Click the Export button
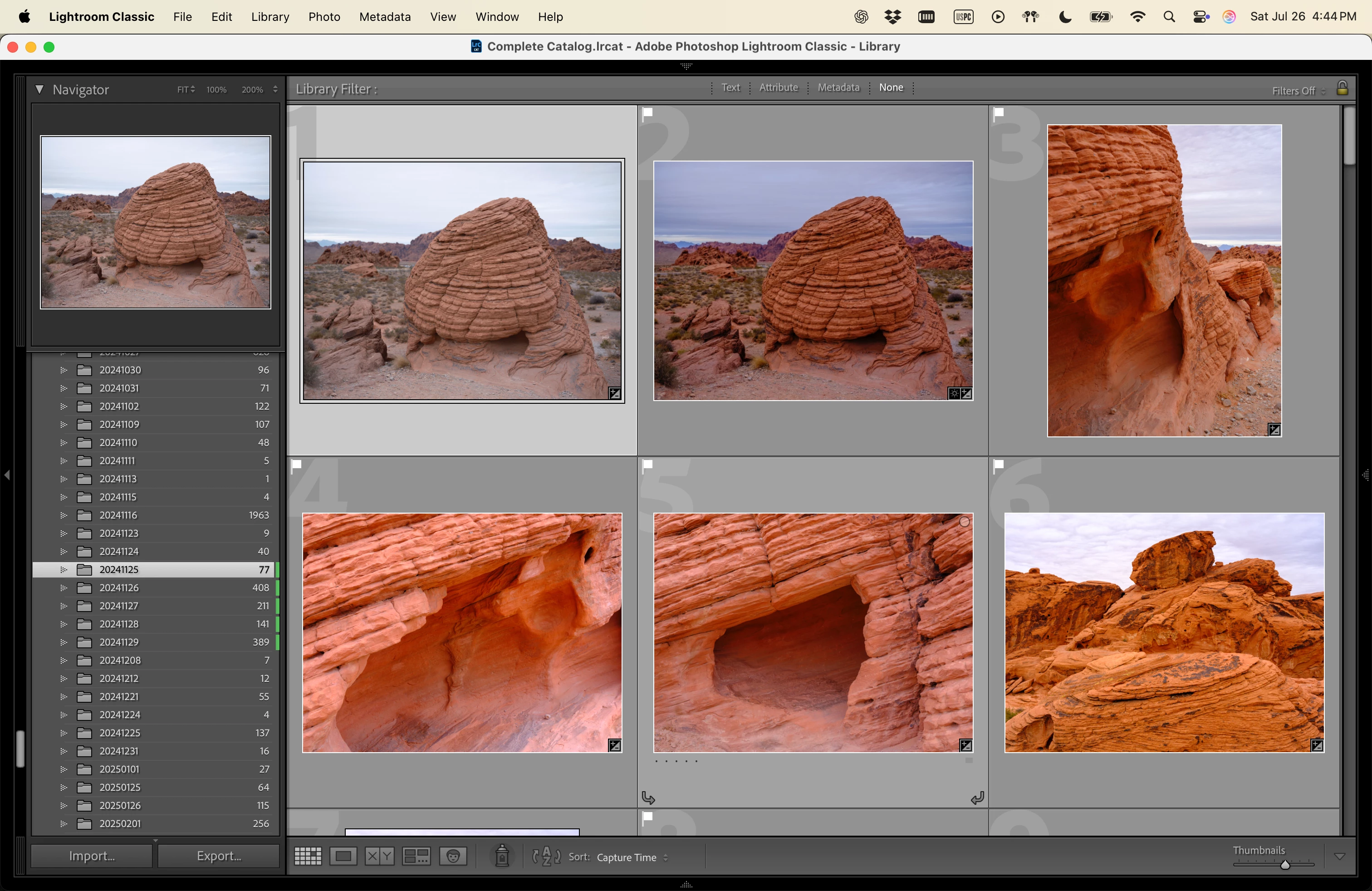 [x=219, y=856]
